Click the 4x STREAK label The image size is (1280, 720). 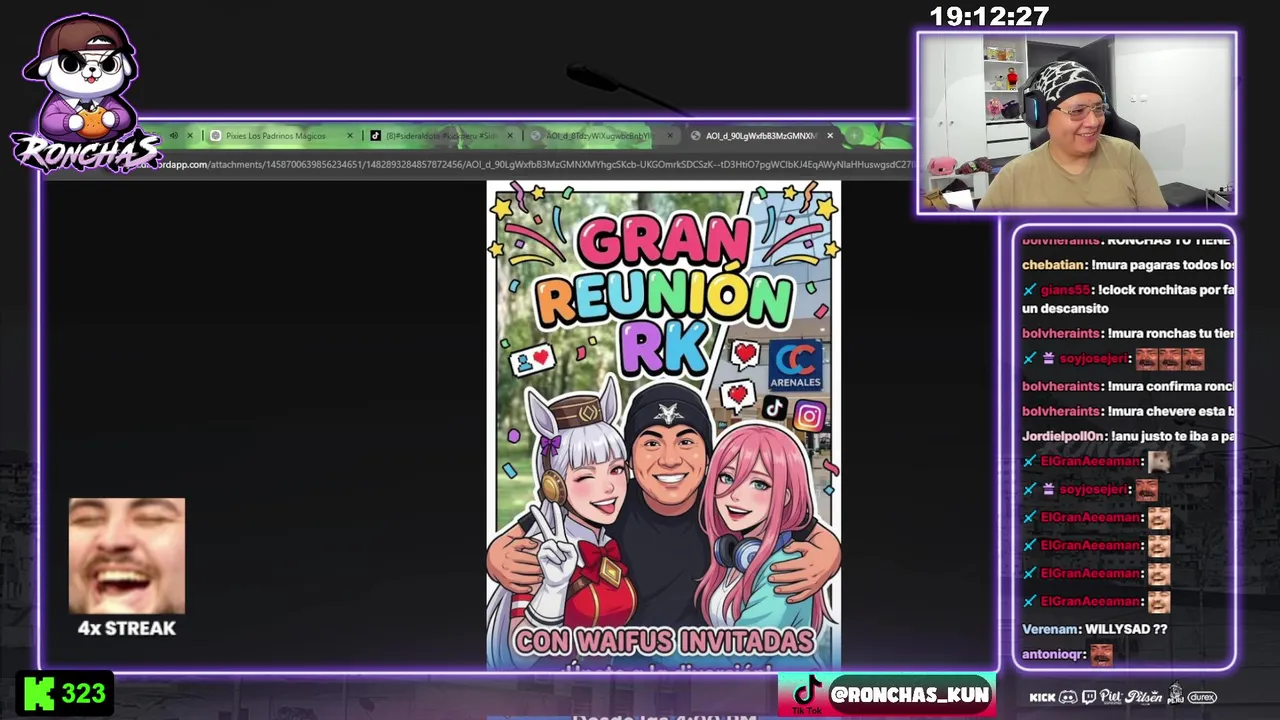click(x=127, y=628)
